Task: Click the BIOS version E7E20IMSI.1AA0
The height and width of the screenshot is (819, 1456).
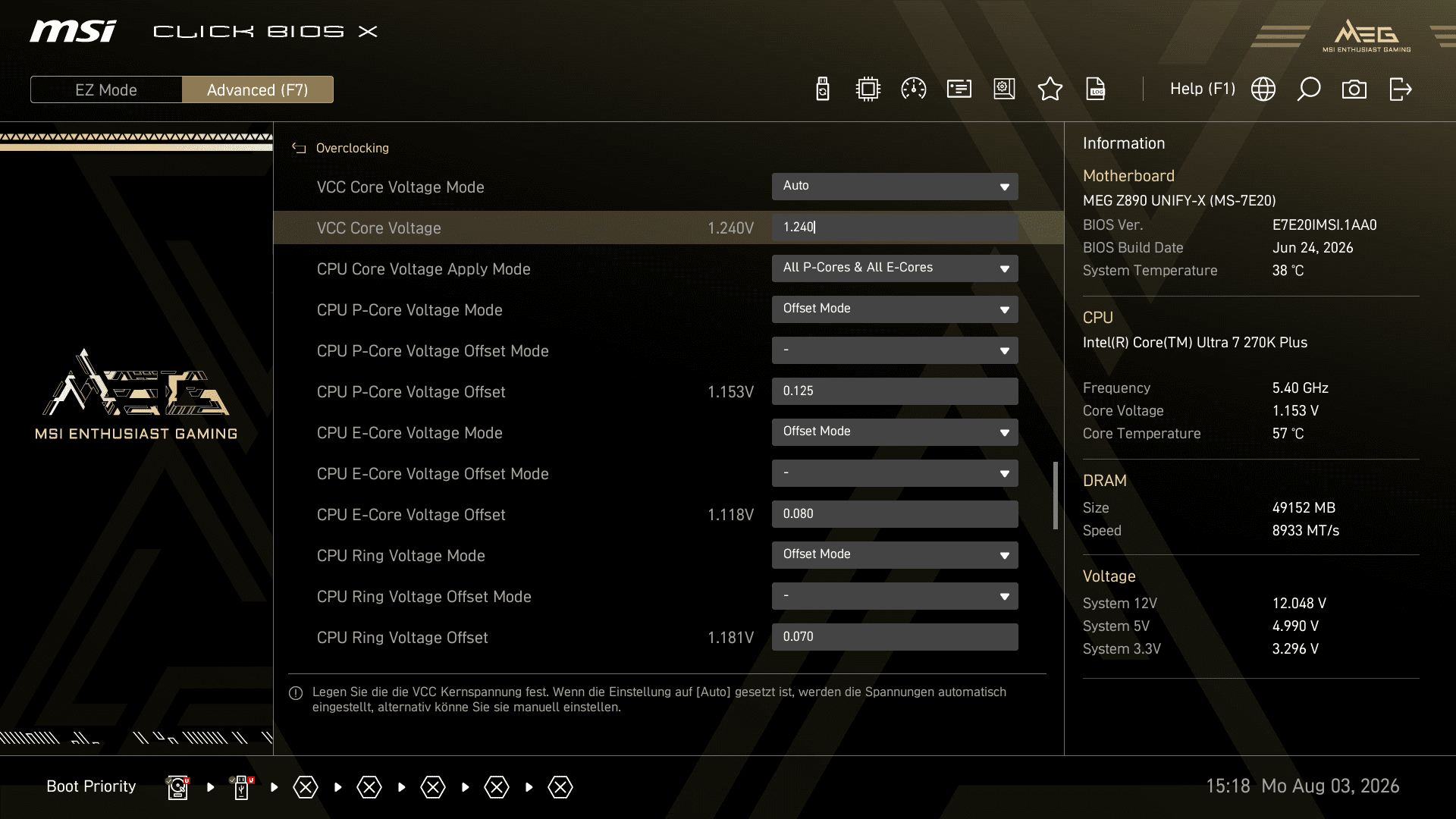Action: click(1325, 225)
